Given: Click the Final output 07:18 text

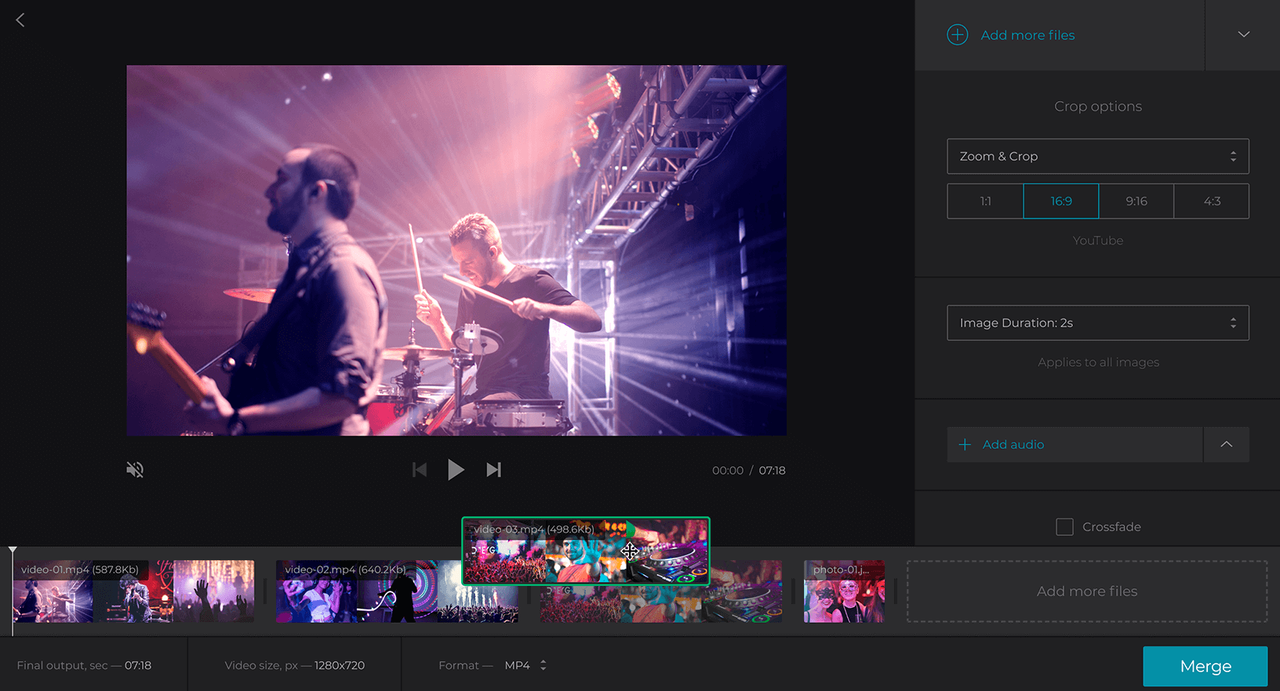Looking at the screenshot, I should (84, 665).
